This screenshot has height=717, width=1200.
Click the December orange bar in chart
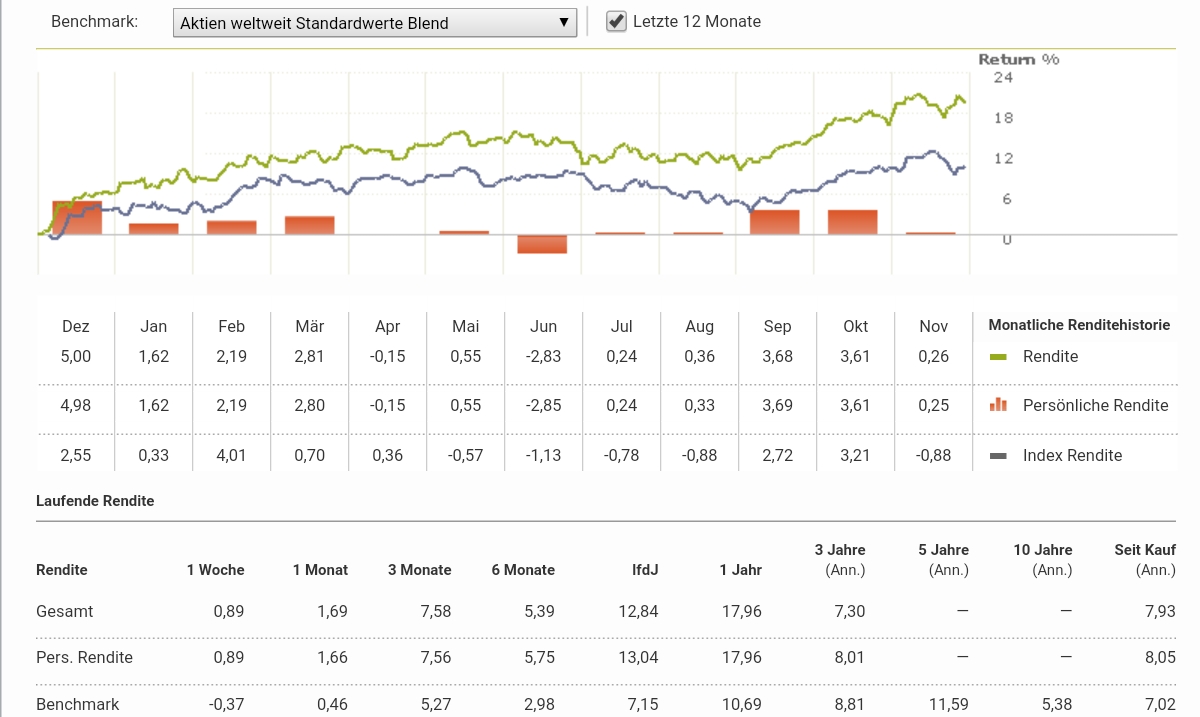[x=77, y=218]
